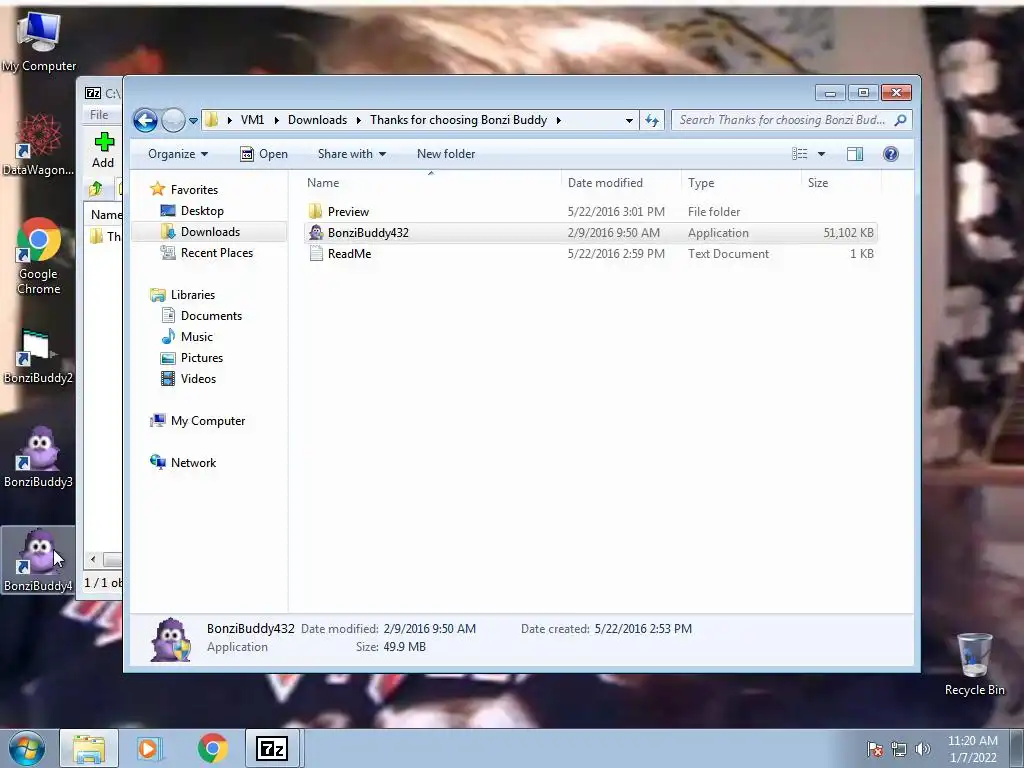Select Libraries in the navigation pane
Image resolution: width=1024 pixels, height=768 pixels.
click(x=193, y=295)
